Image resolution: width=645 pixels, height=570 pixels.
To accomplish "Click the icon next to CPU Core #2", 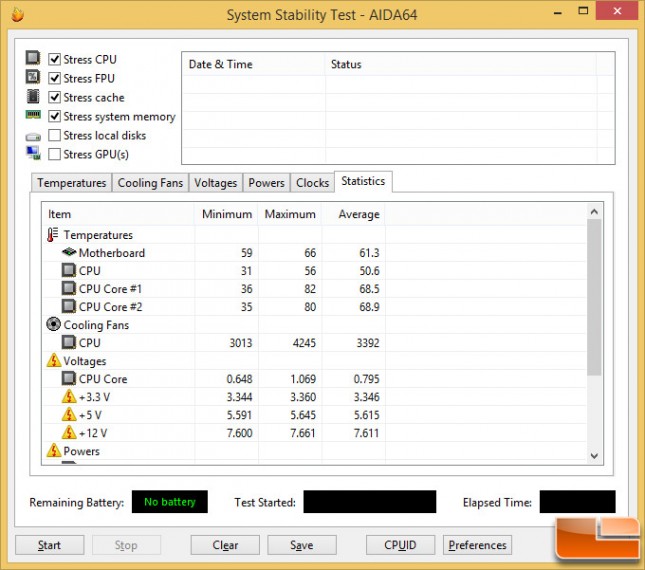I will (69, 306).
